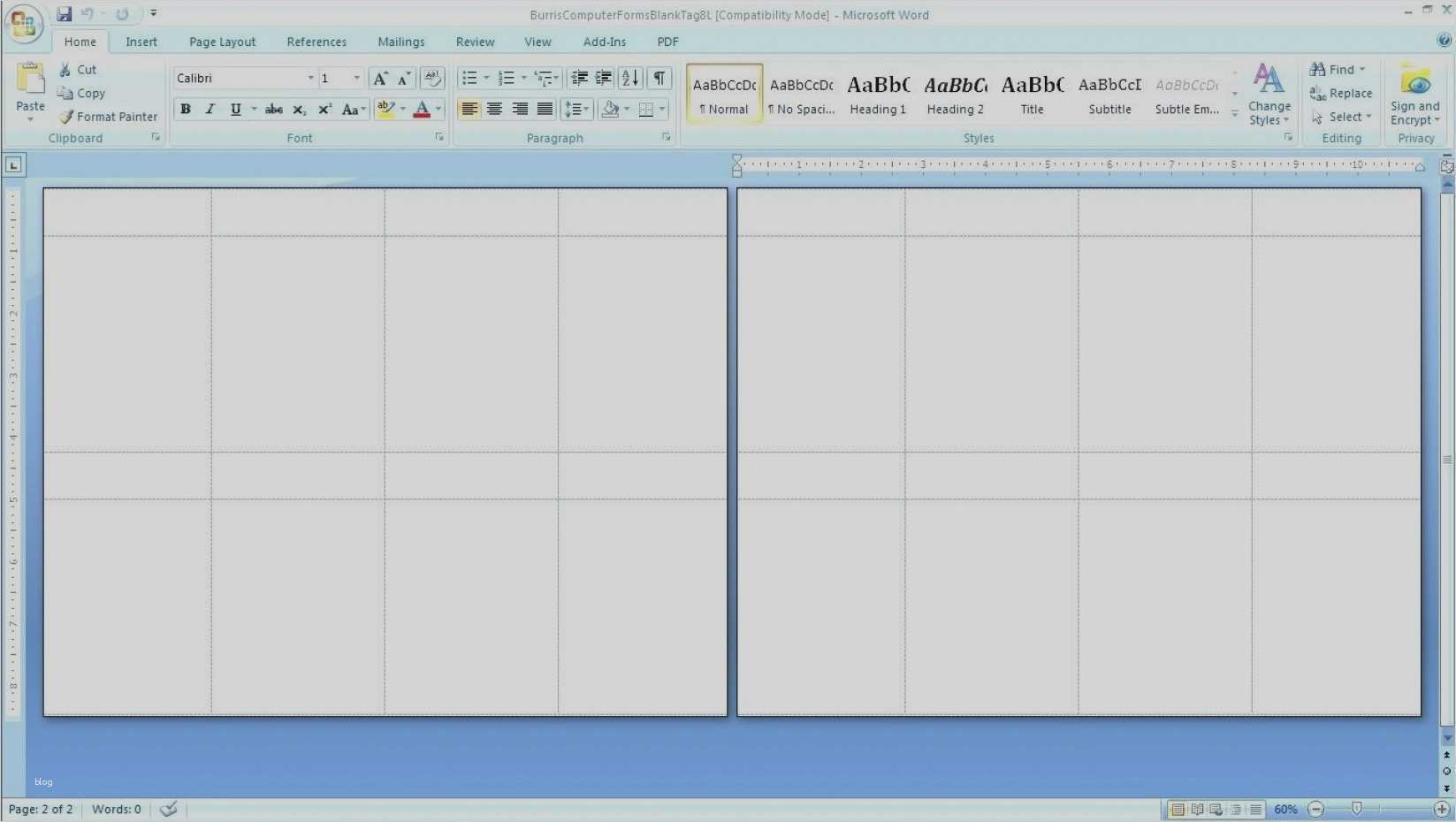The width and height of the screenshot is (1456, 822).
Task: Align text left
Action: (469, 110)
